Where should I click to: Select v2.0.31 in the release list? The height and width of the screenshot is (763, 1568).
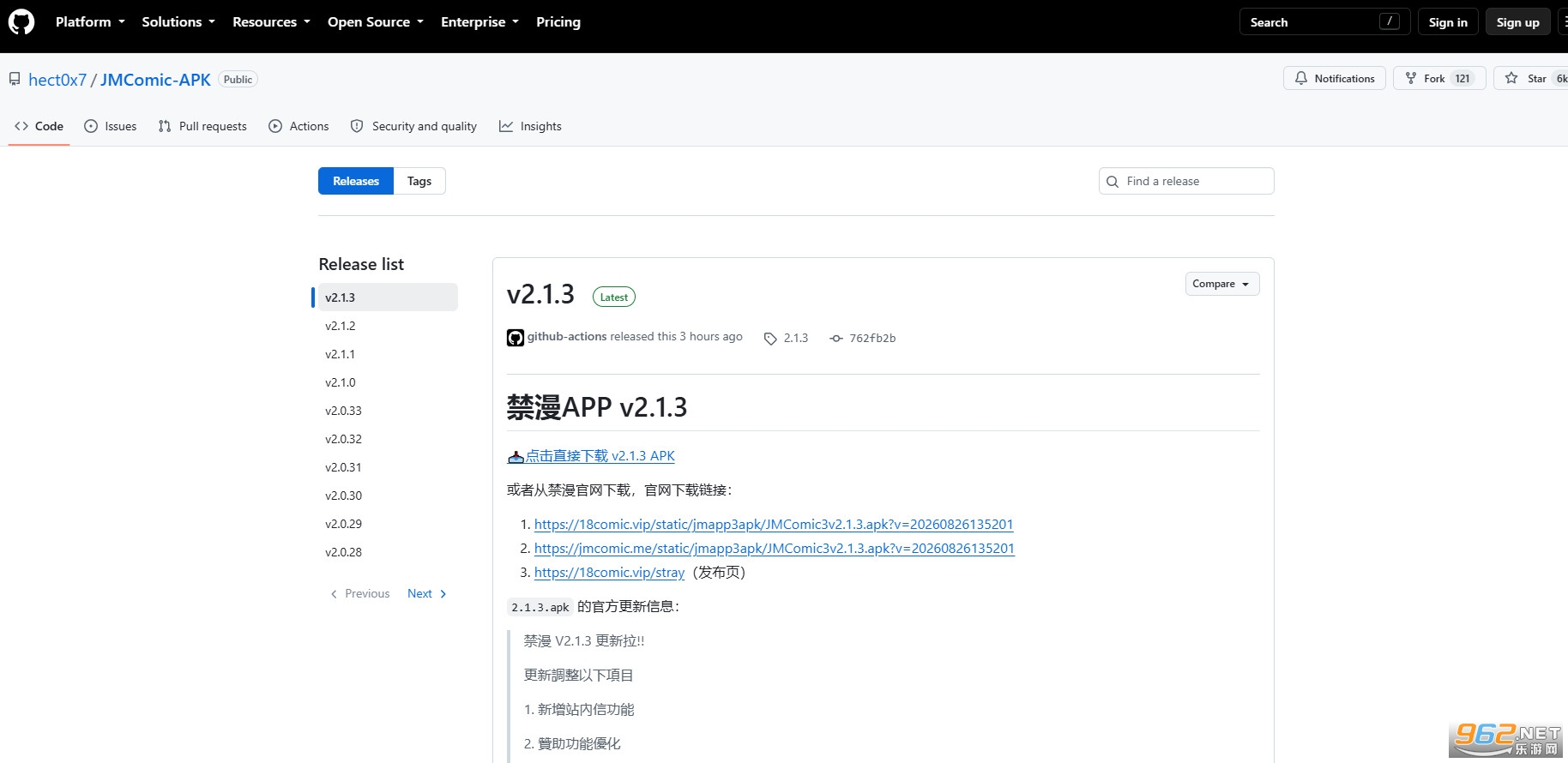[x=388, y=467]
